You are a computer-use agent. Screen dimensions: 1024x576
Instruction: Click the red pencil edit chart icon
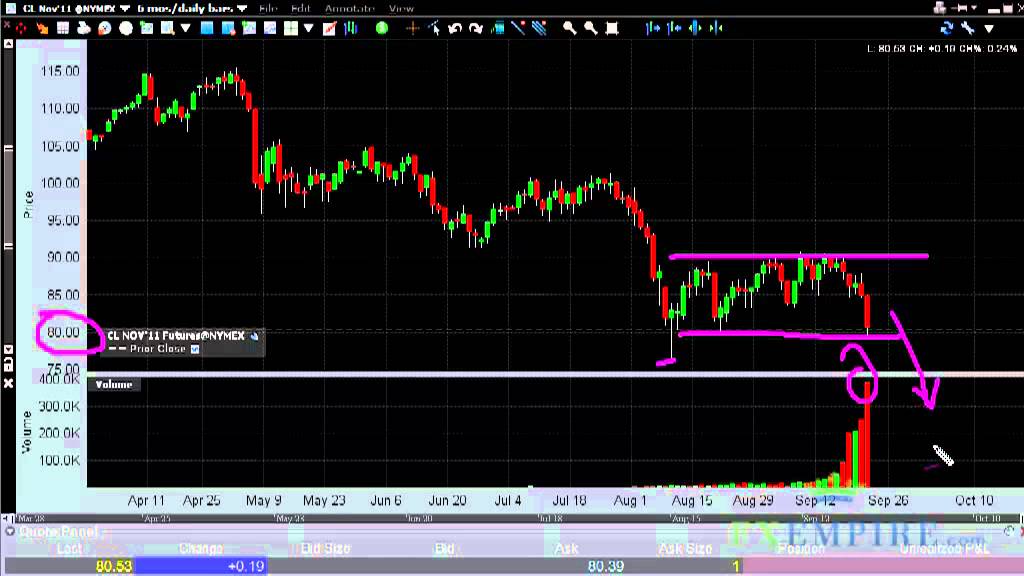point(330,28)
